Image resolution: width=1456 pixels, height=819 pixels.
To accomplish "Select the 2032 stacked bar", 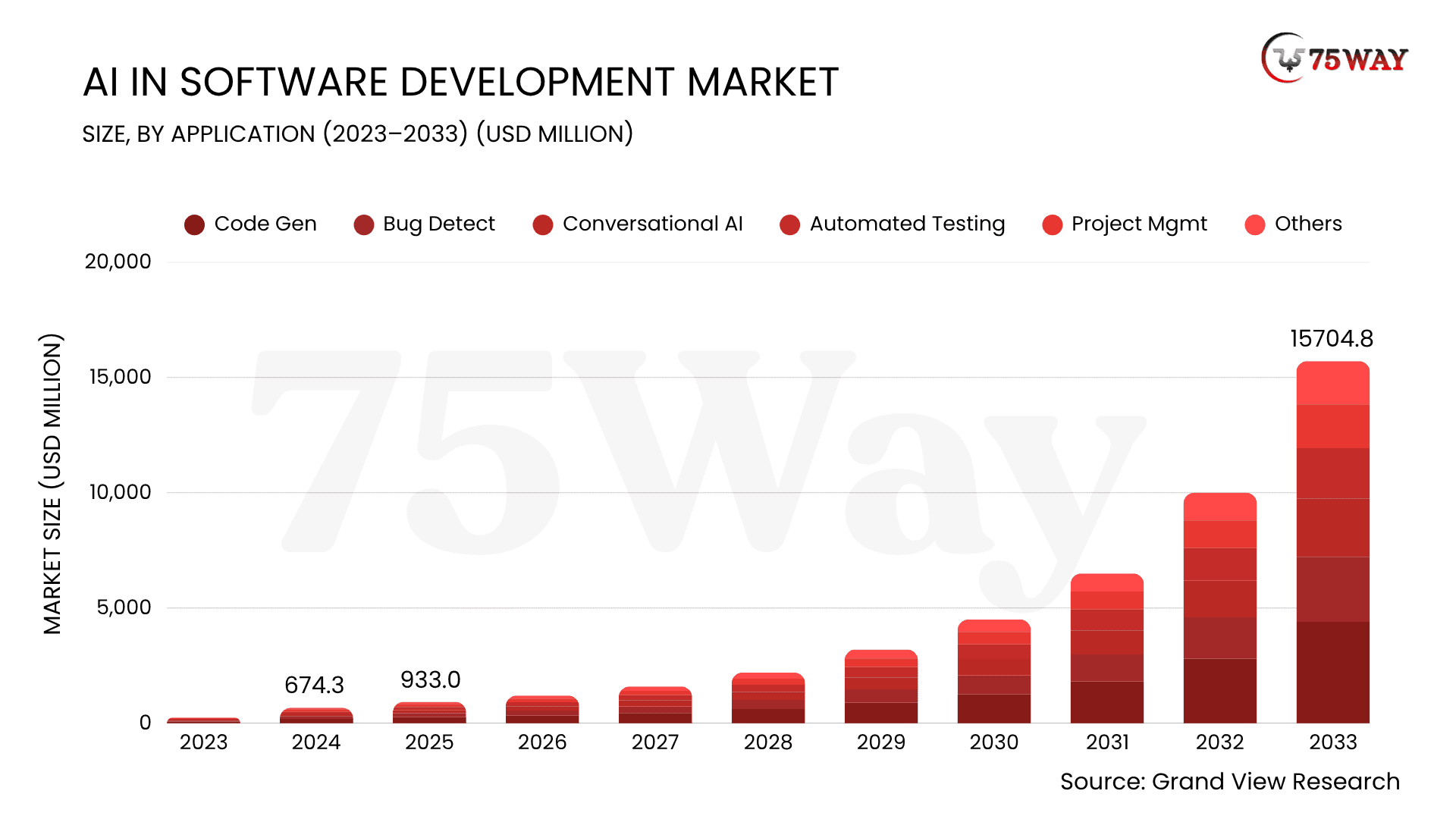I will (1219, 608).
